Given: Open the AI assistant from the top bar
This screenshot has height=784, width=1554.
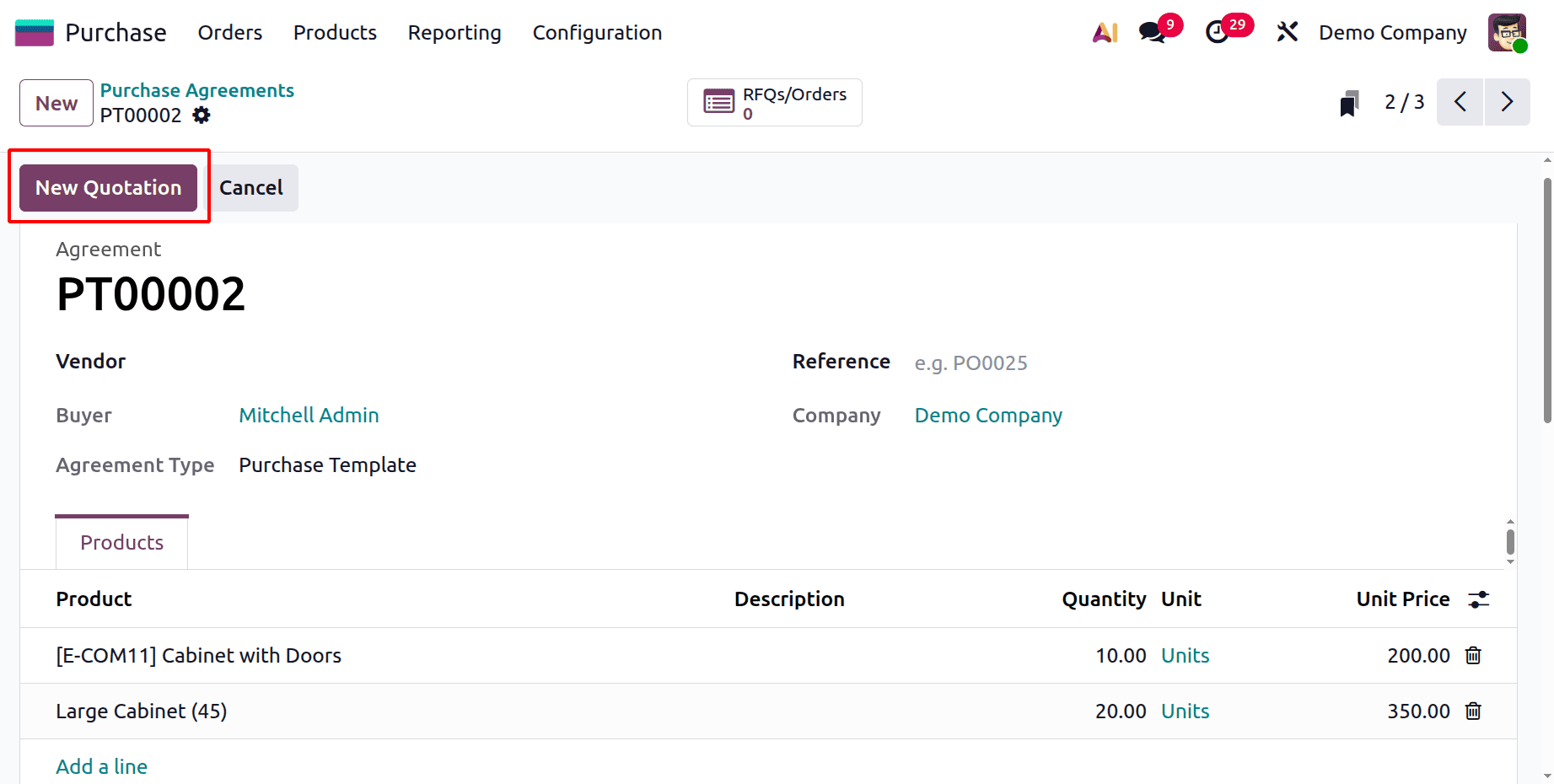Looking at the screenshot, I should click(1105, 32).
